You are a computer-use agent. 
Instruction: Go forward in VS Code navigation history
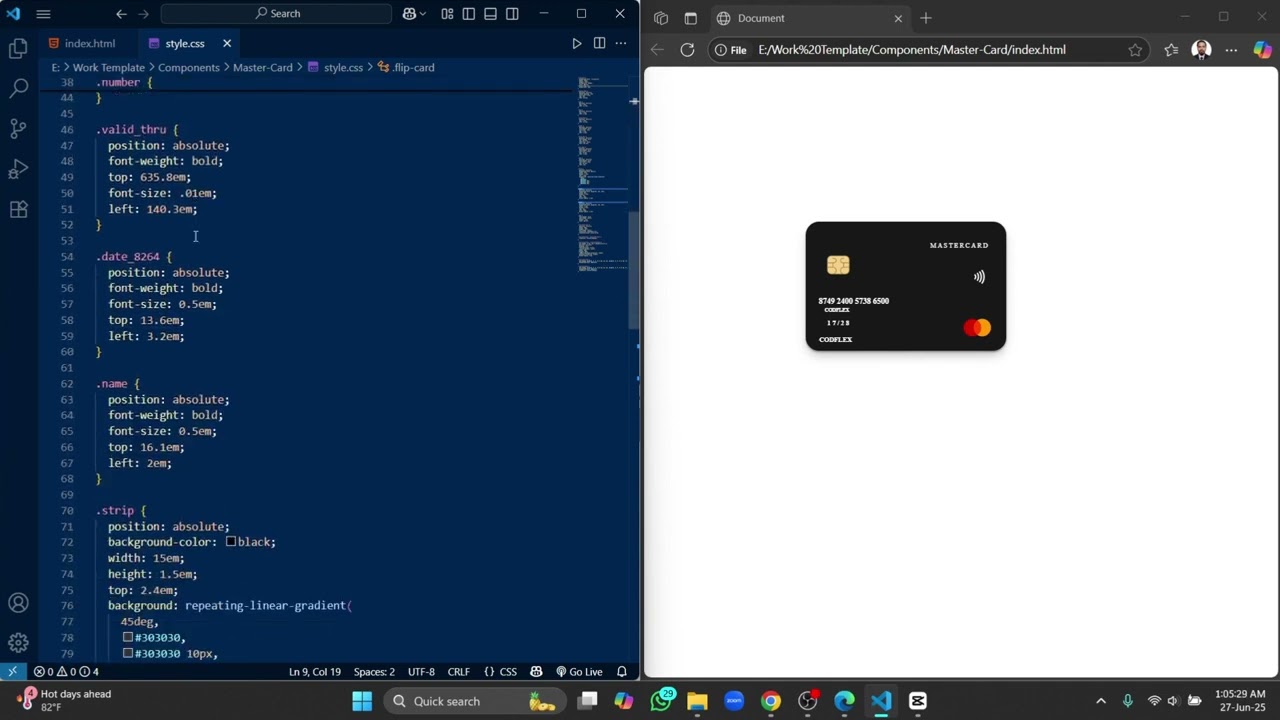tap(144, 14)
